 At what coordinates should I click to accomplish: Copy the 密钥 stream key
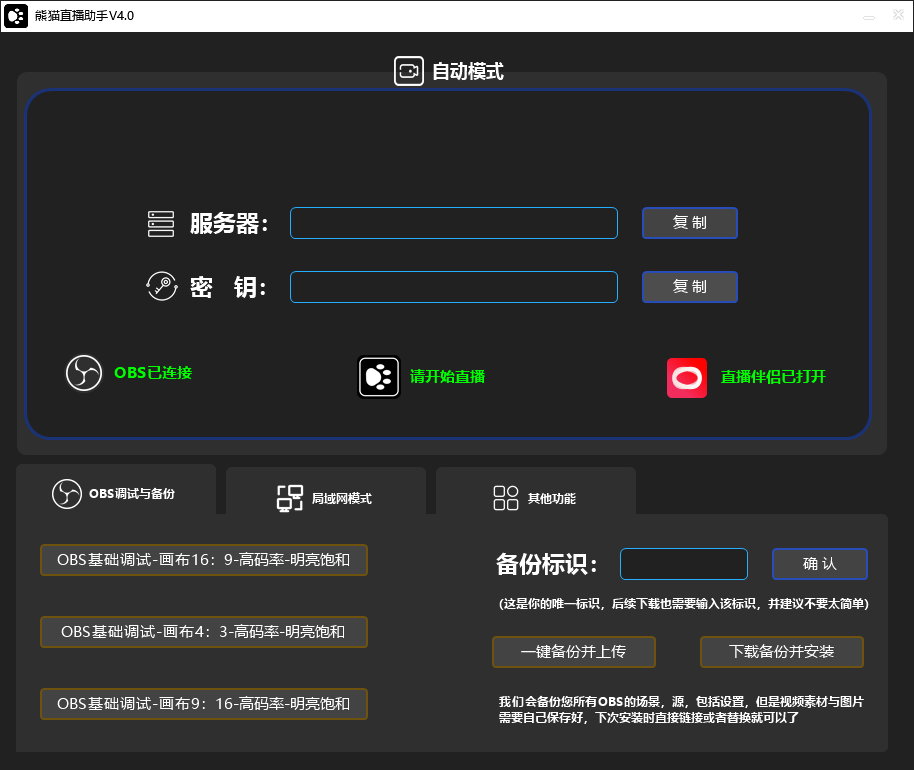[x=689, y=286]
